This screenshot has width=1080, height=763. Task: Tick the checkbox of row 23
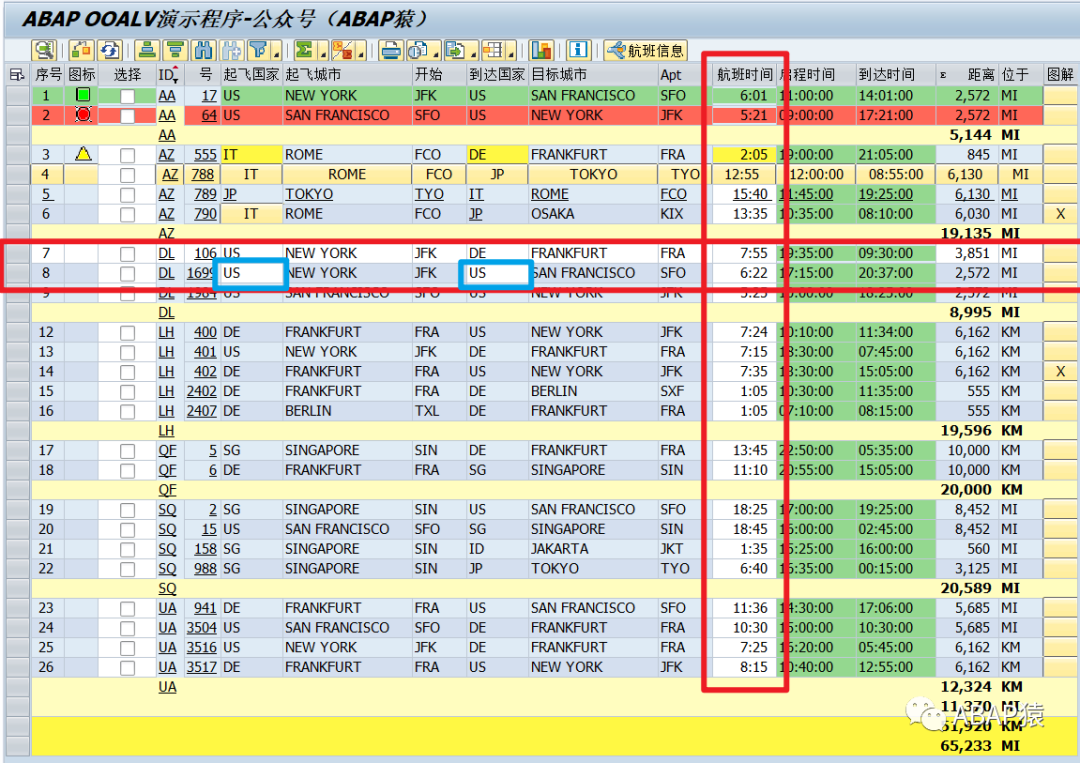(127, 609)
